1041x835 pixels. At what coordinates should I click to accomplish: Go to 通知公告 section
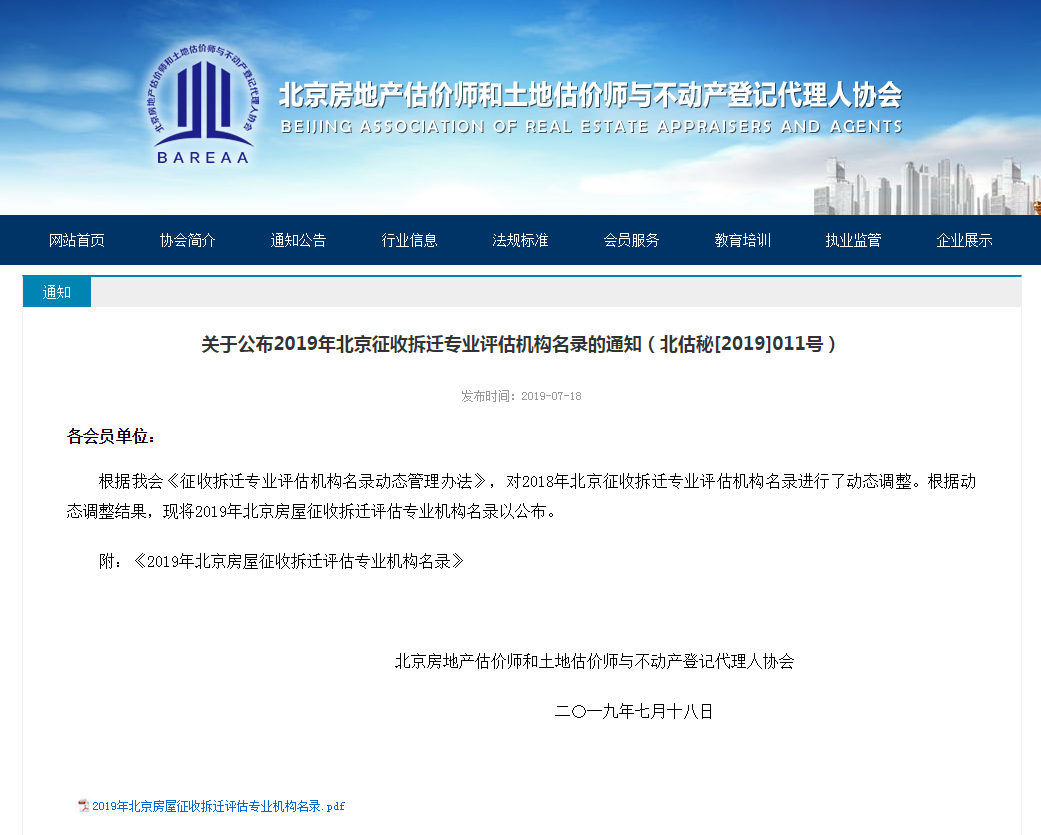(299, 240)
